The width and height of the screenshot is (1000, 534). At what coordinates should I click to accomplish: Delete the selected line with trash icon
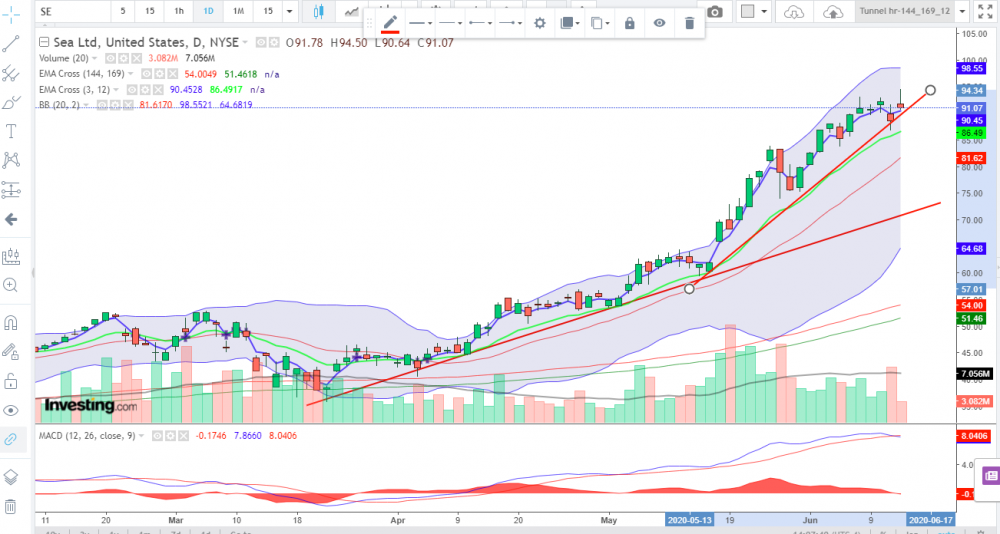coord(690,23)
